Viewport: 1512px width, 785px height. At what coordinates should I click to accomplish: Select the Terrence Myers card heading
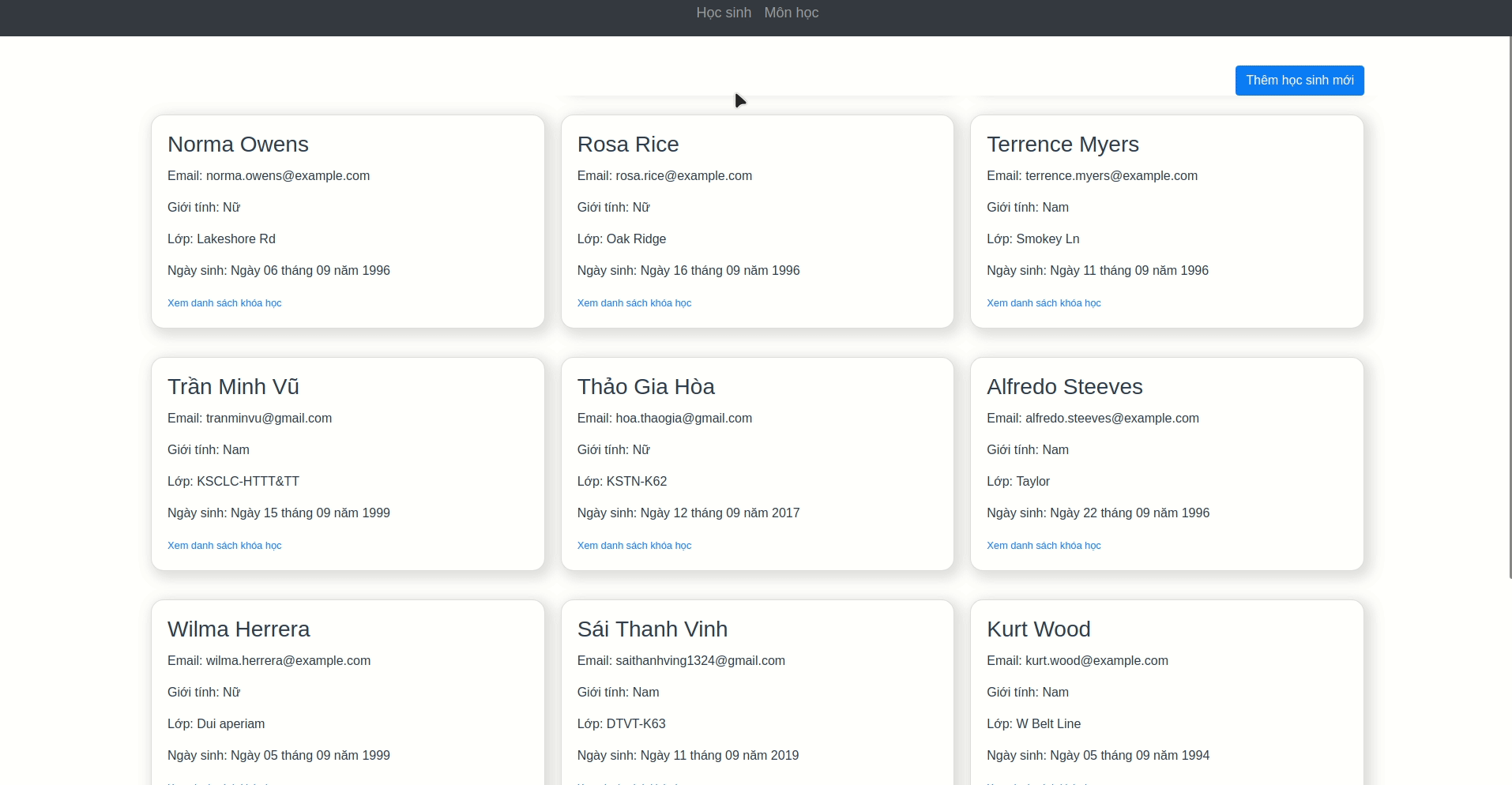pos(1063,145)
